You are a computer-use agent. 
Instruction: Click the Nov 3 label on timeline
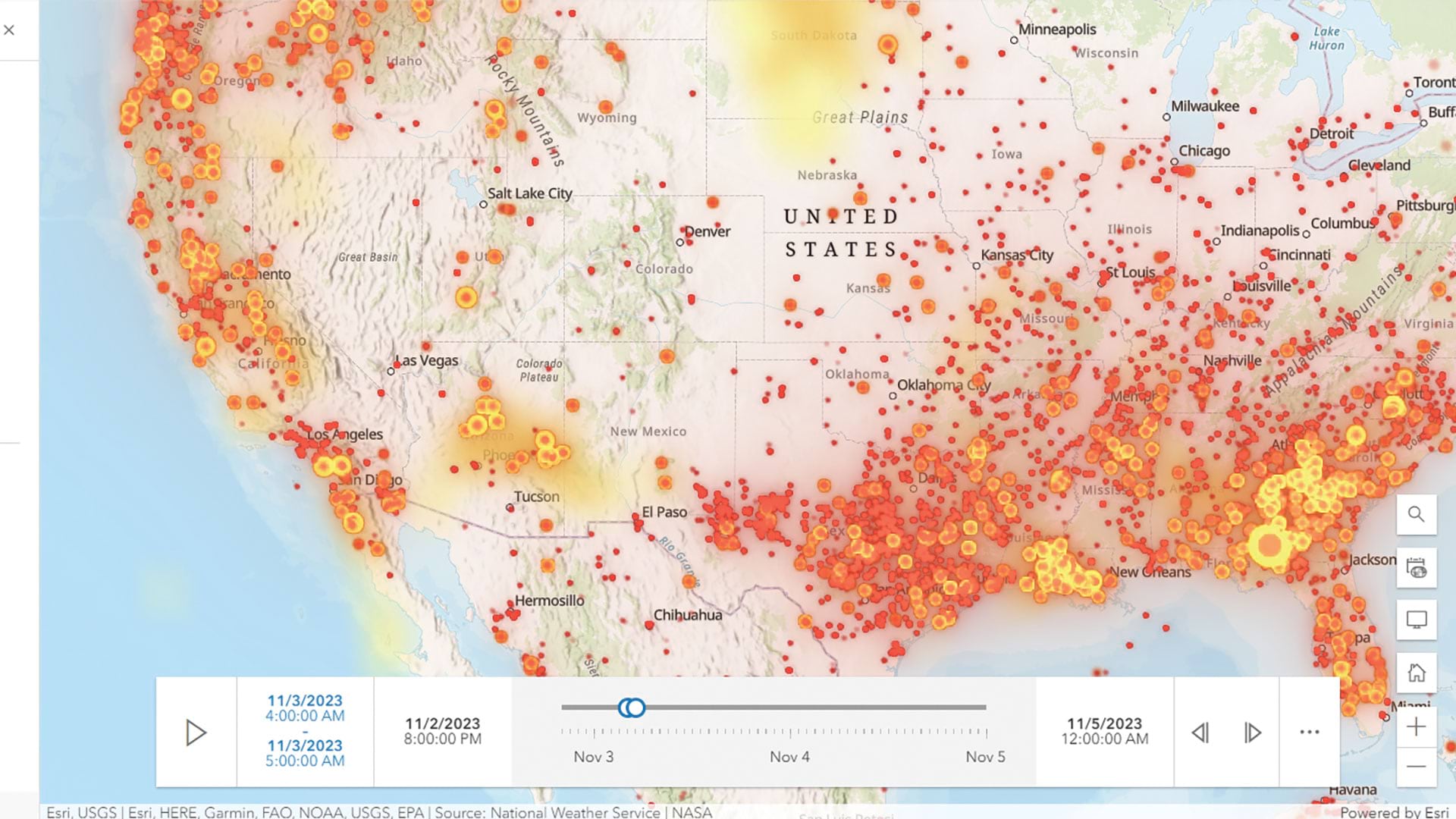pos(593,757)
